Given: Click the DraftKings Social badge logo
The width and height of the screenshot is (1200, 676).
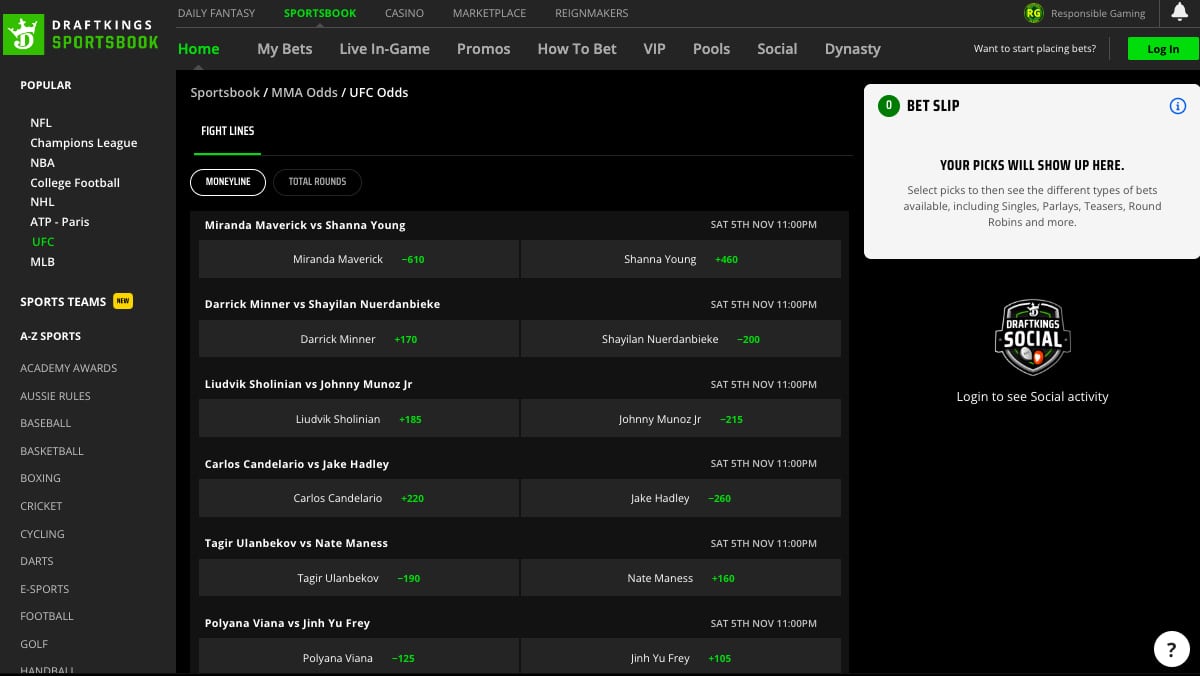Looking at the screenshot, I should pyautogui.click(x=1032, y=337).
